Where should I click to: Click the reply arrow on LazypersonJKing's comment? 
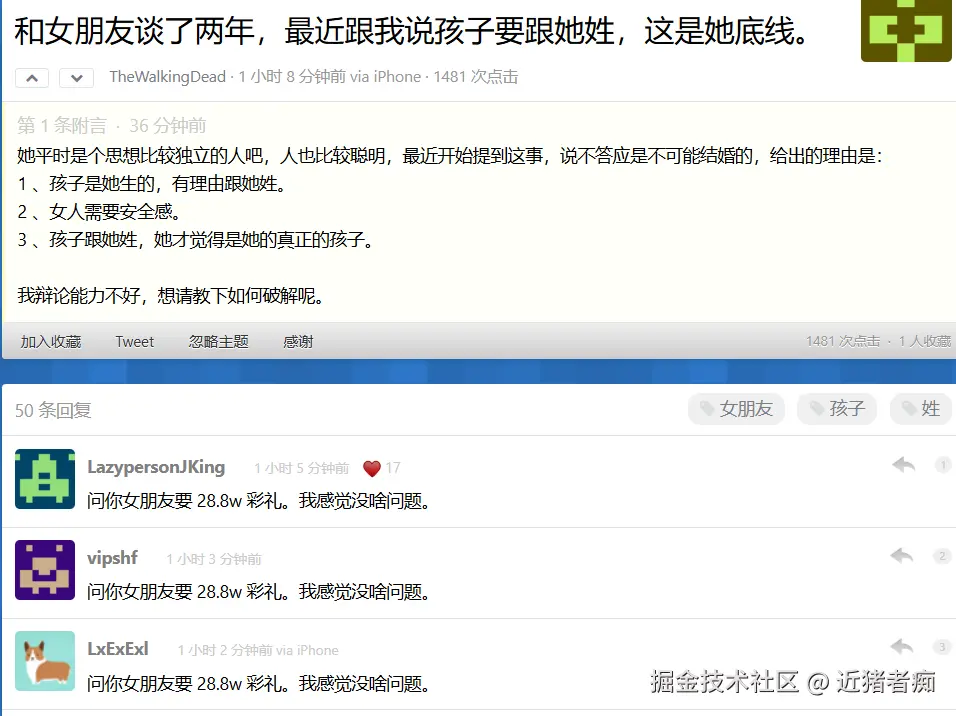click(903, 464)
